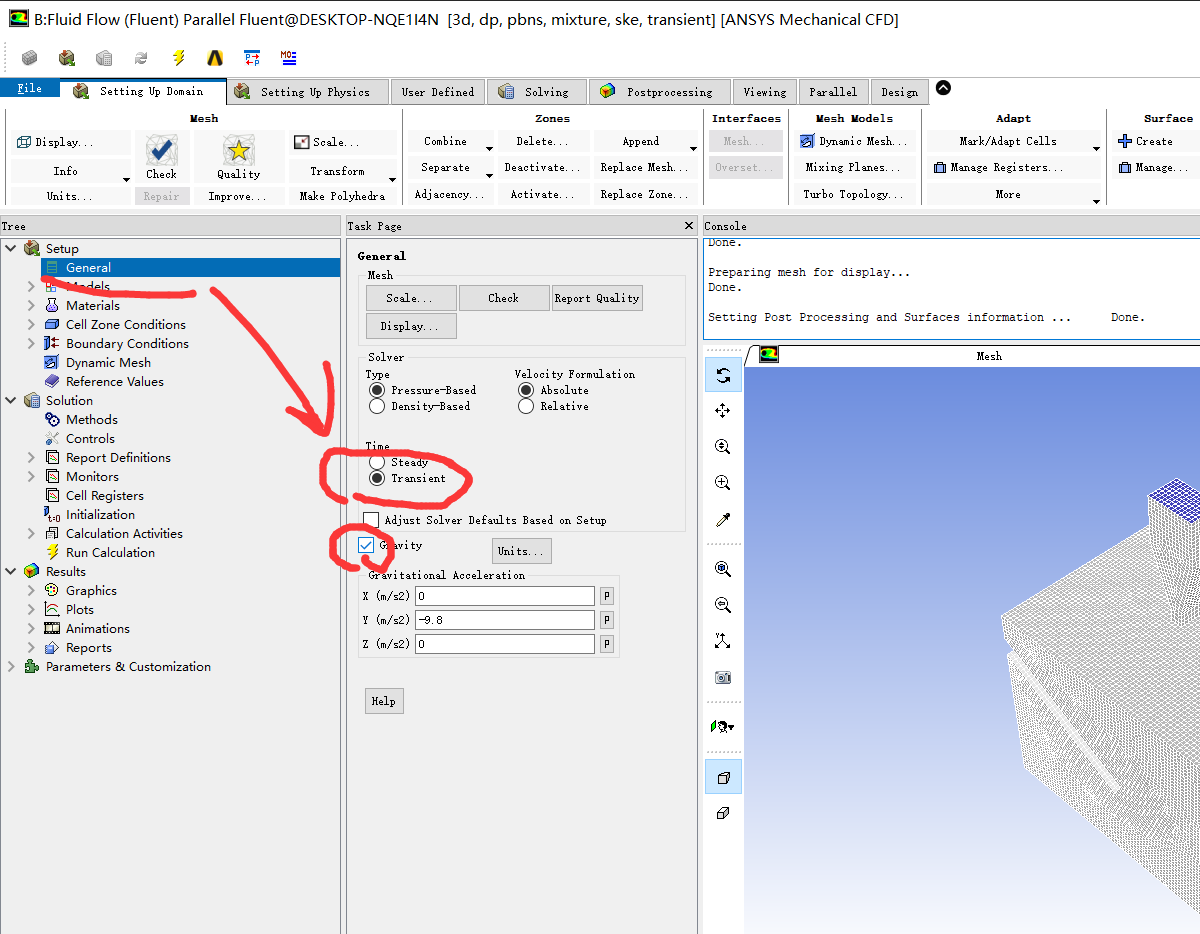Click the lightning bolt icon in quick-access toolbar
1200x934 pixels.
178,58
